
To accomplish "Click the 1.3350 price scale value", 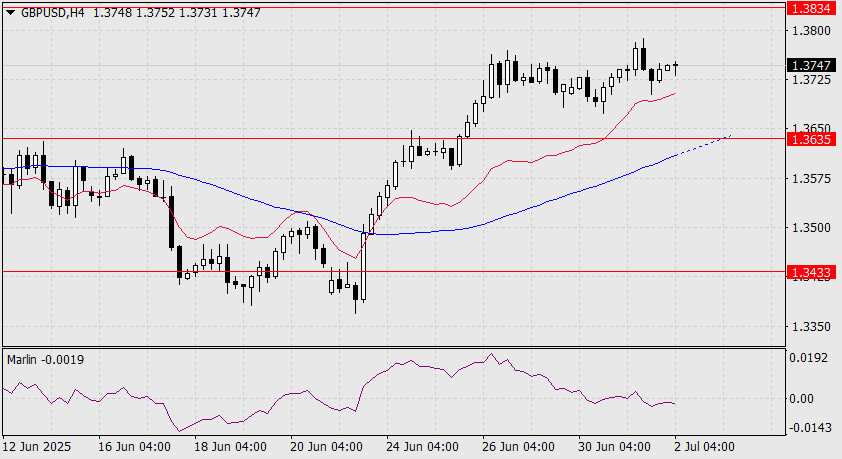I will tap(811, 326).
